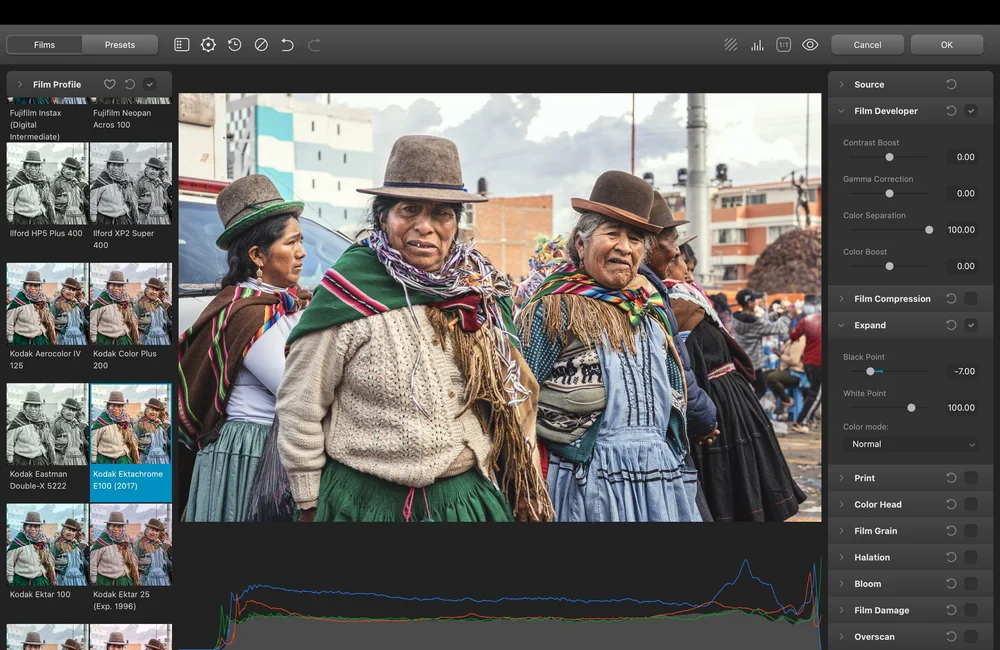Select the Kodak Eastman Double-X 5222 thumbnail
Image resolution: width=1000 pixels, height=650 pixels.
47,424
